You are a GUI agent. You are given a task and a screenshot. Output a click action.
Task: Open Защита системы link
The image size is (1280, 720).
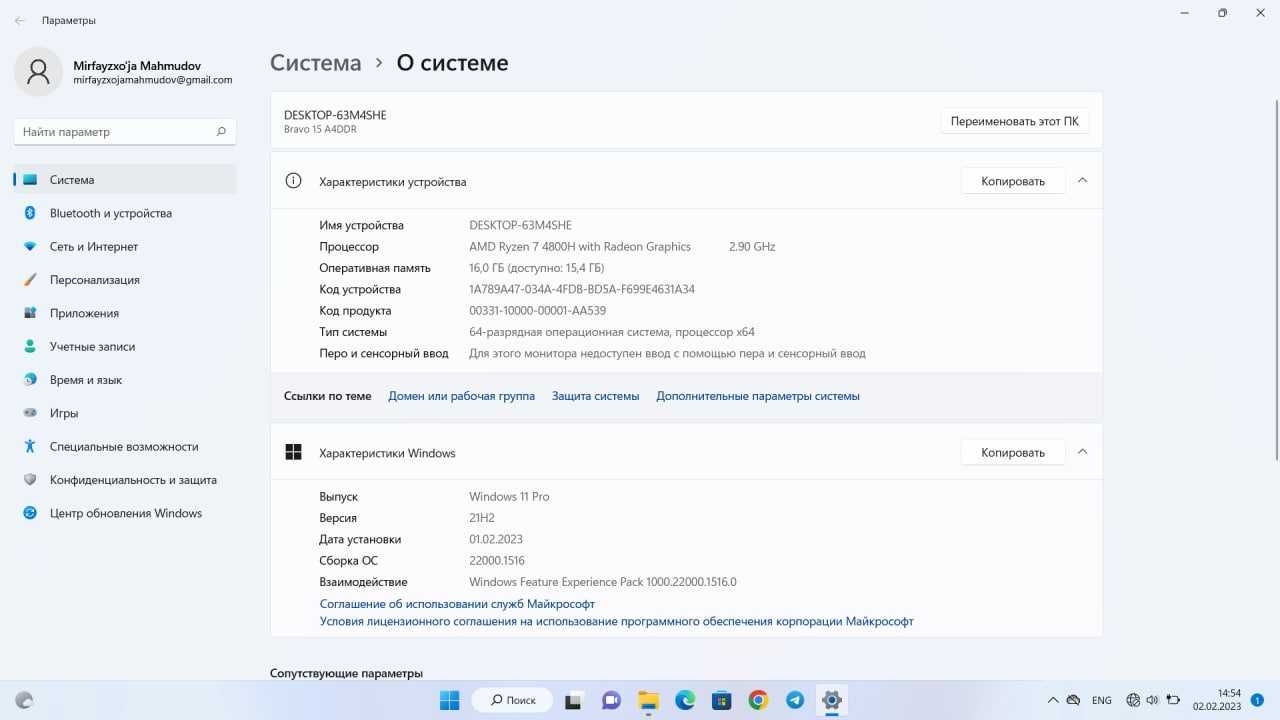595,396
